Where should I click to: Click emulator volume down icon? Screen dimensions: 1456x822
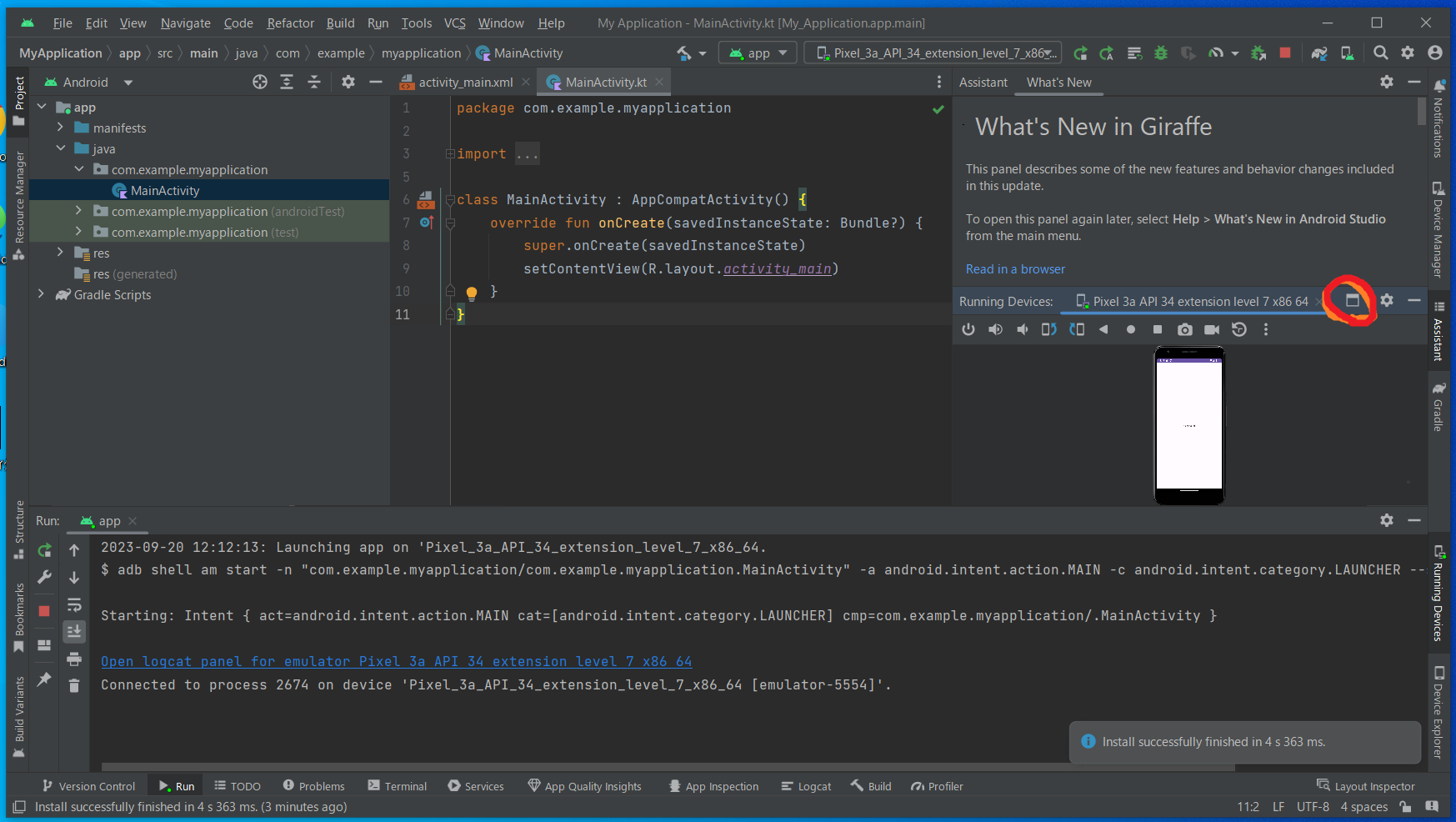tap(1023, 329)
